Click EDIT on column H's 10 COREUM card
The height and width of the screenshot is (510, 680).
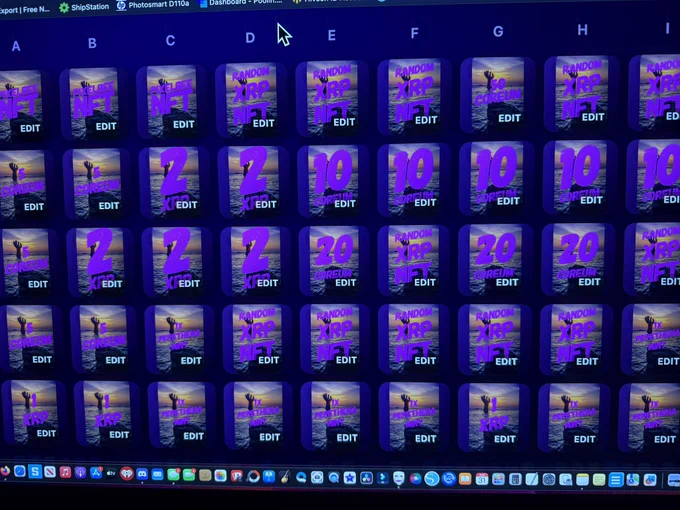[x=592, y=200]
